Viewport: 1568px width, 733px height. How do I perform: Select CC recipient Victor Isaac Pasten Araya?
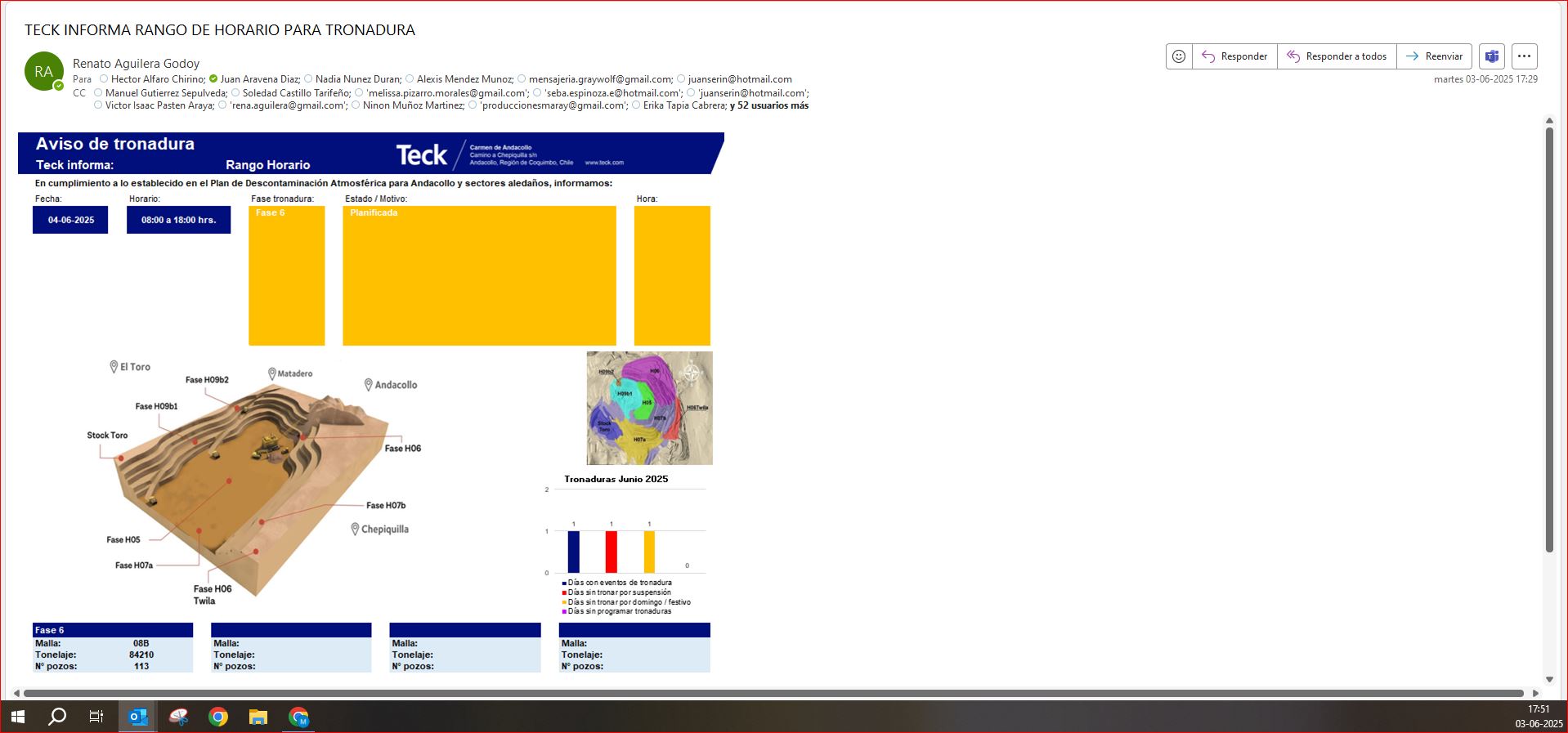click(x=159, y=105)
